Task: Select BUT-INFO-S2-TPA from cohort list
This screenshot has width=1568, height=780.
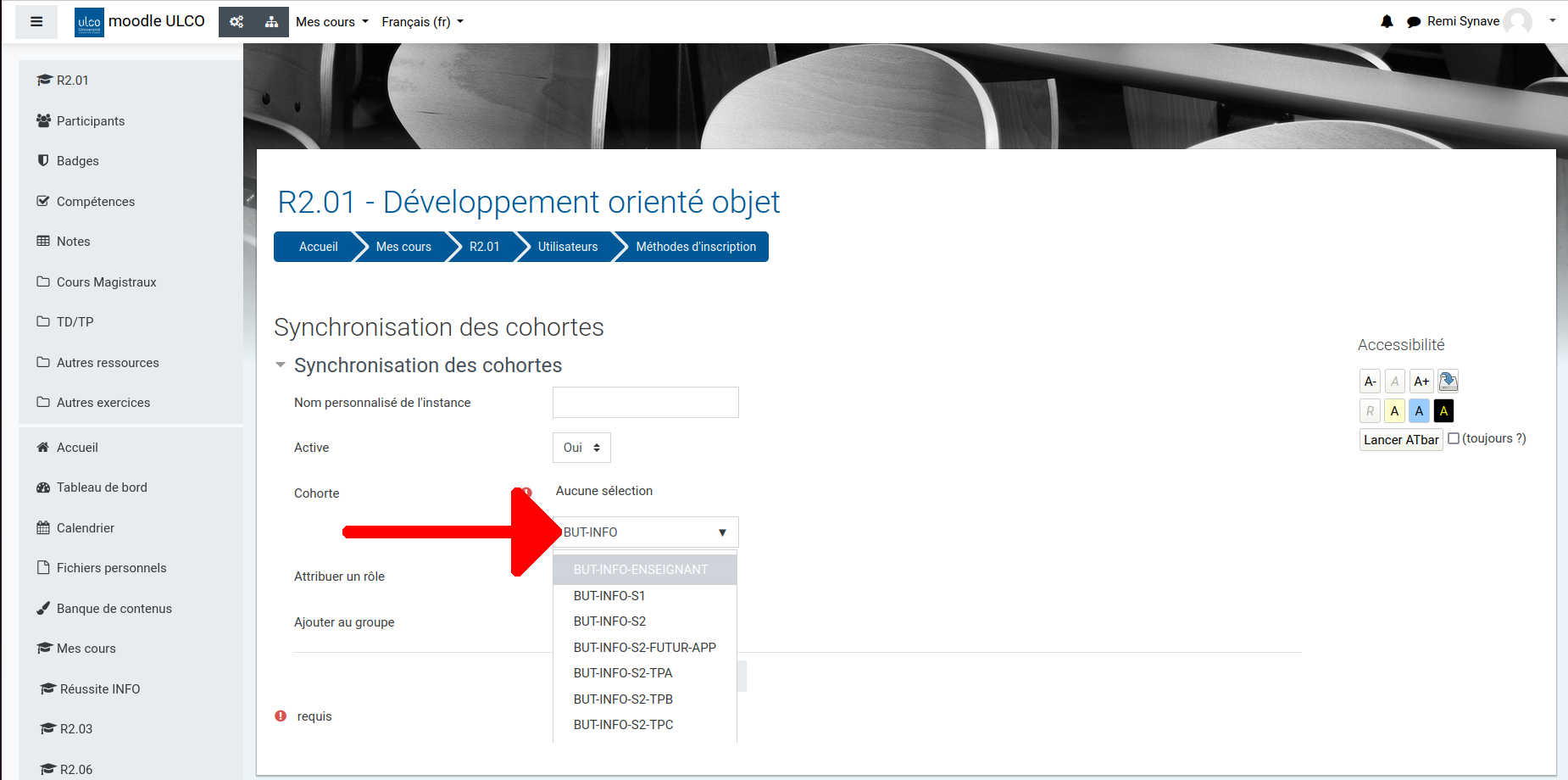Action: pyautogui.click(x=623, y=673)
